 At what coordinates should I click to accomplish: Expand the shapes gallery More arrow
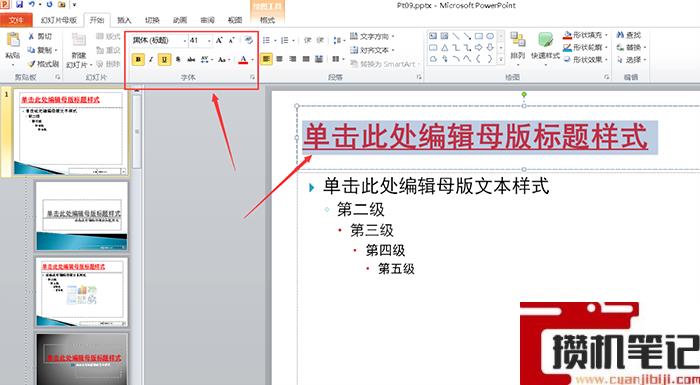coord(501,59)
